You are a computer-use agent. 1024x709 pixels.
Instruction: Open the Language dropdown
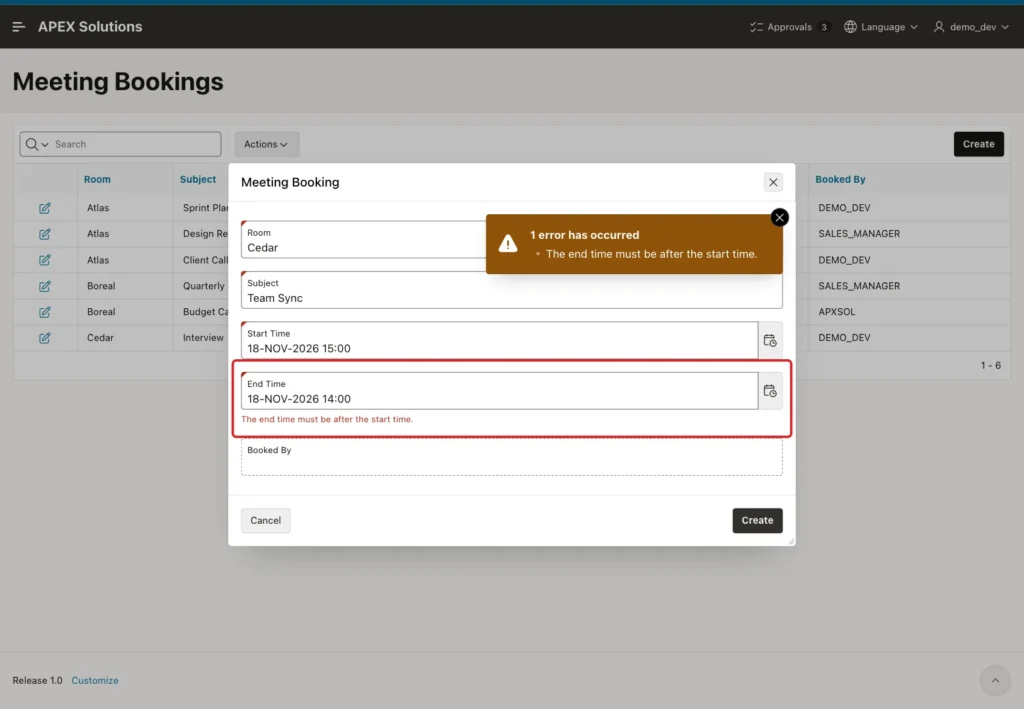point(880,27)
